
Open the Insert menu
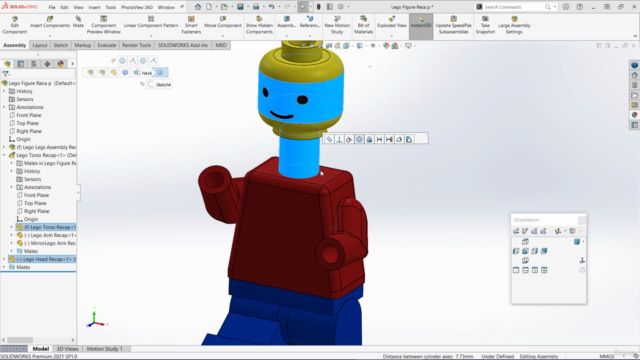coord(94,7)
